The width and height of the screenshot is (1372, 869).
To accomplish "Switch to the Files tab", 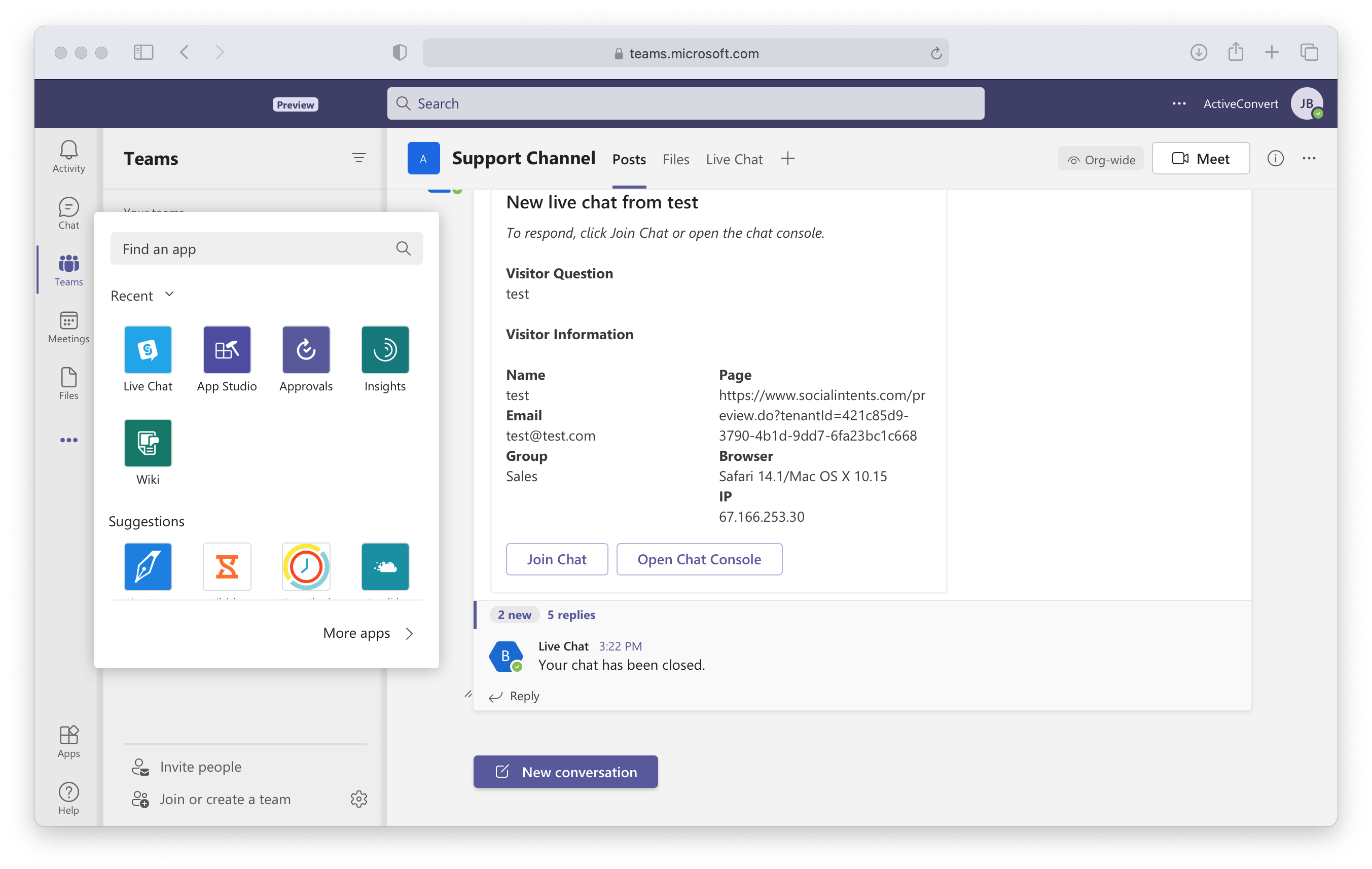I will pos(675,160).
